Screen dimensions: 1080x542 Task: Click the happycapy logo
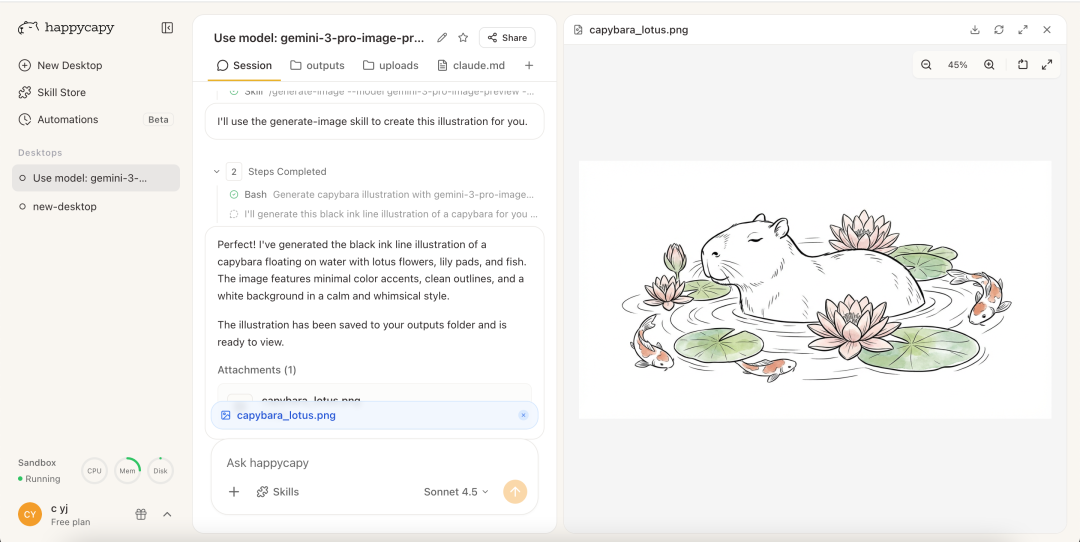point(66,28)
